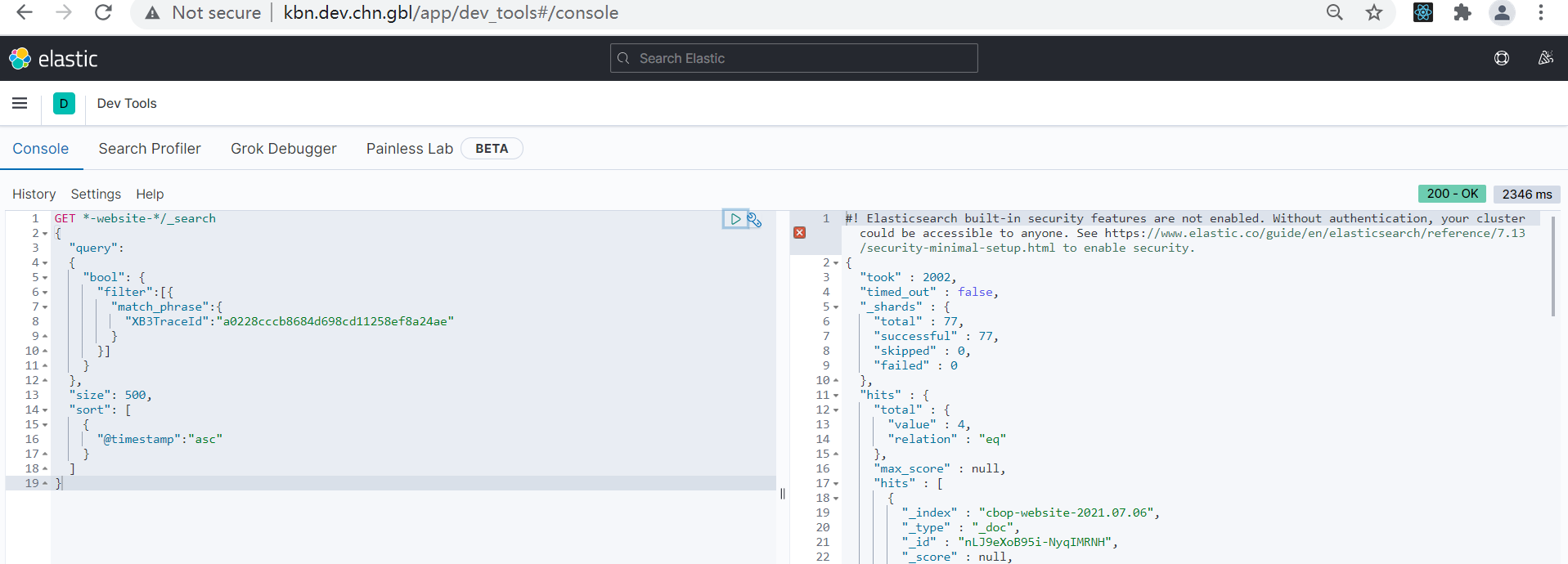The image size is (1568, 564).
Task: Send the request with the play icon
Action: tap(735, 219)
